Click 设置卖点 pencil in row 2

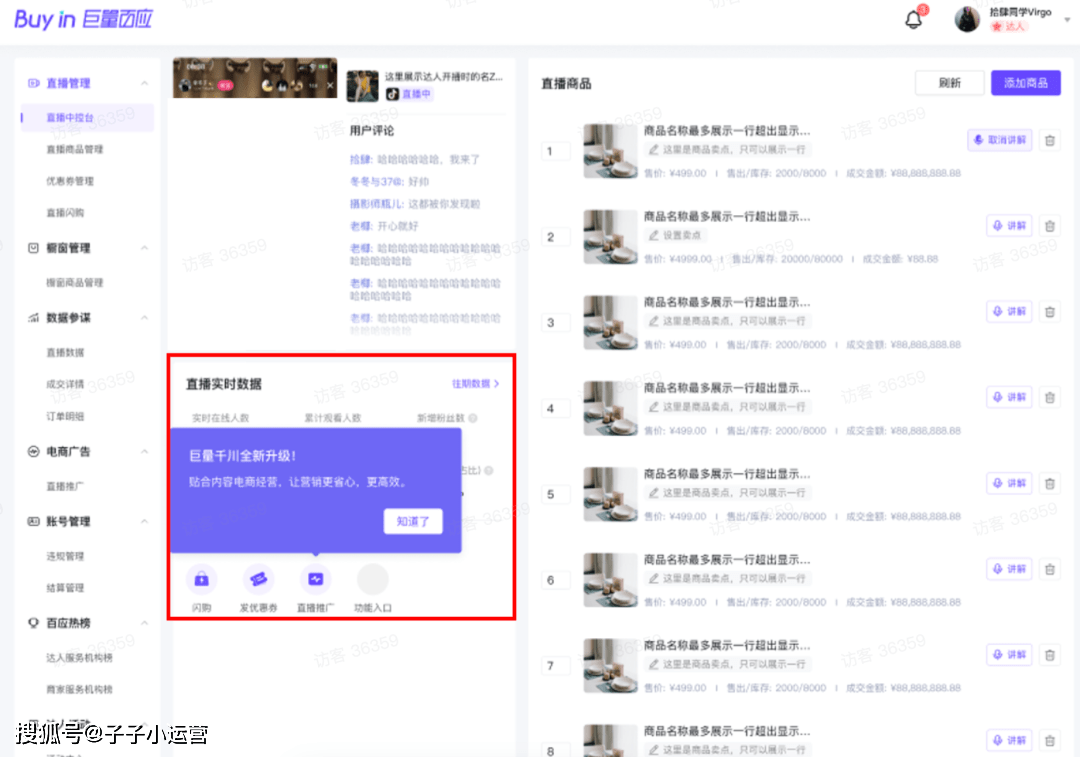click(653, 236)
